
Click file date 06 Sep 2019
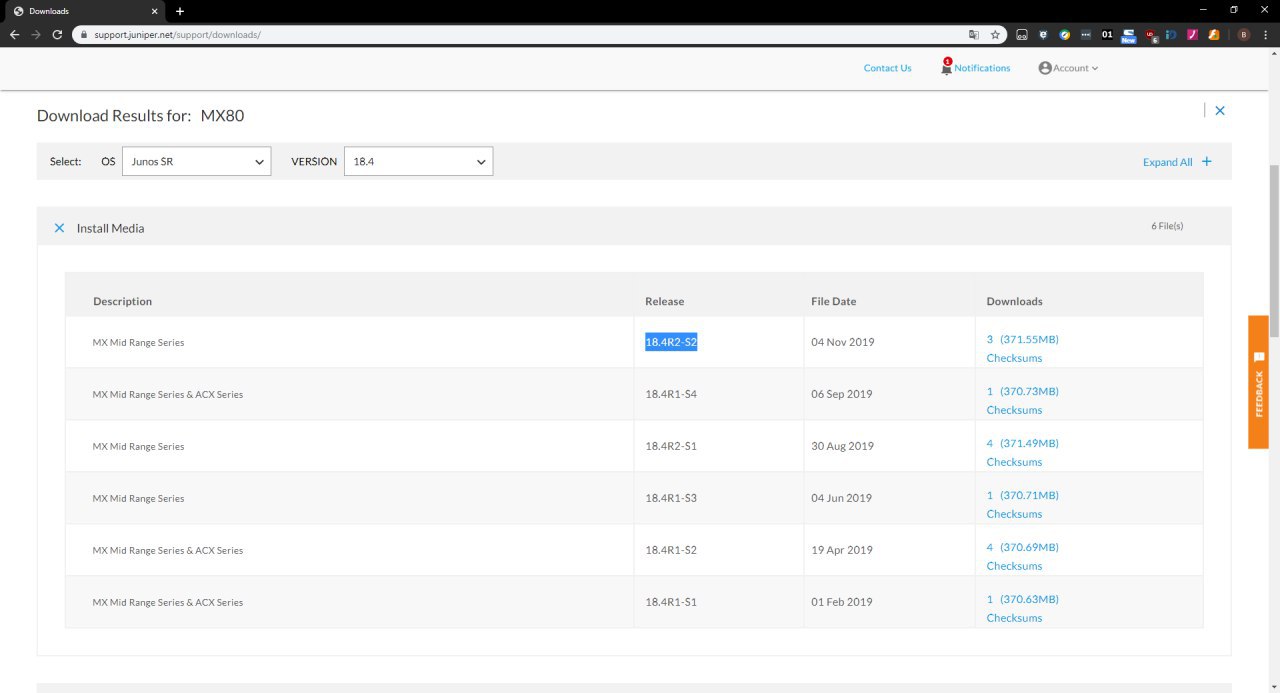click(842, 394)
